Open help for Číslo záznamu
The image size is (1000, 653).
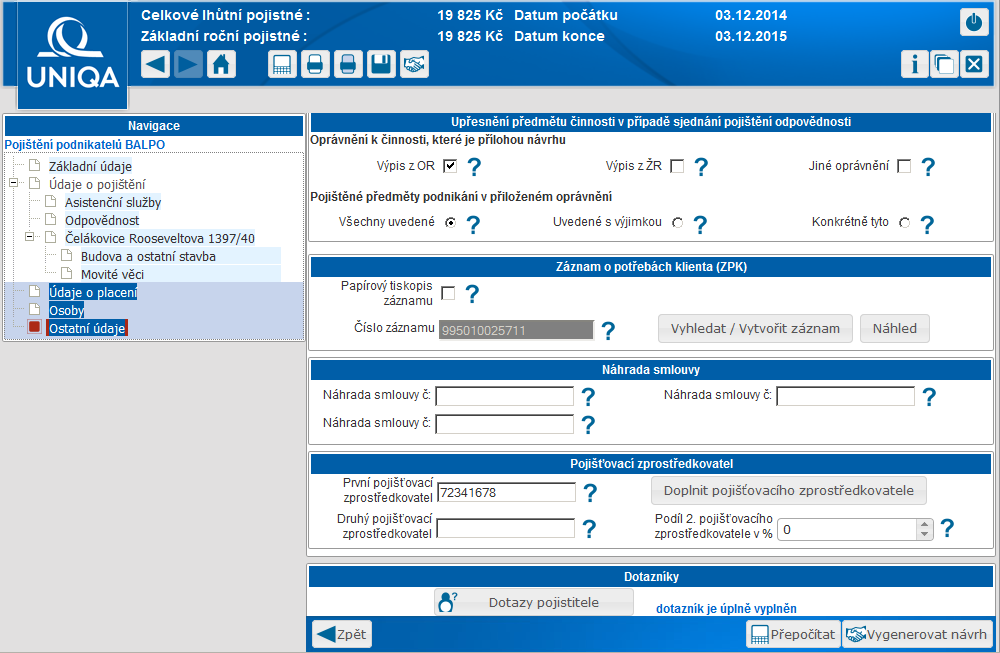click(608, 330)
